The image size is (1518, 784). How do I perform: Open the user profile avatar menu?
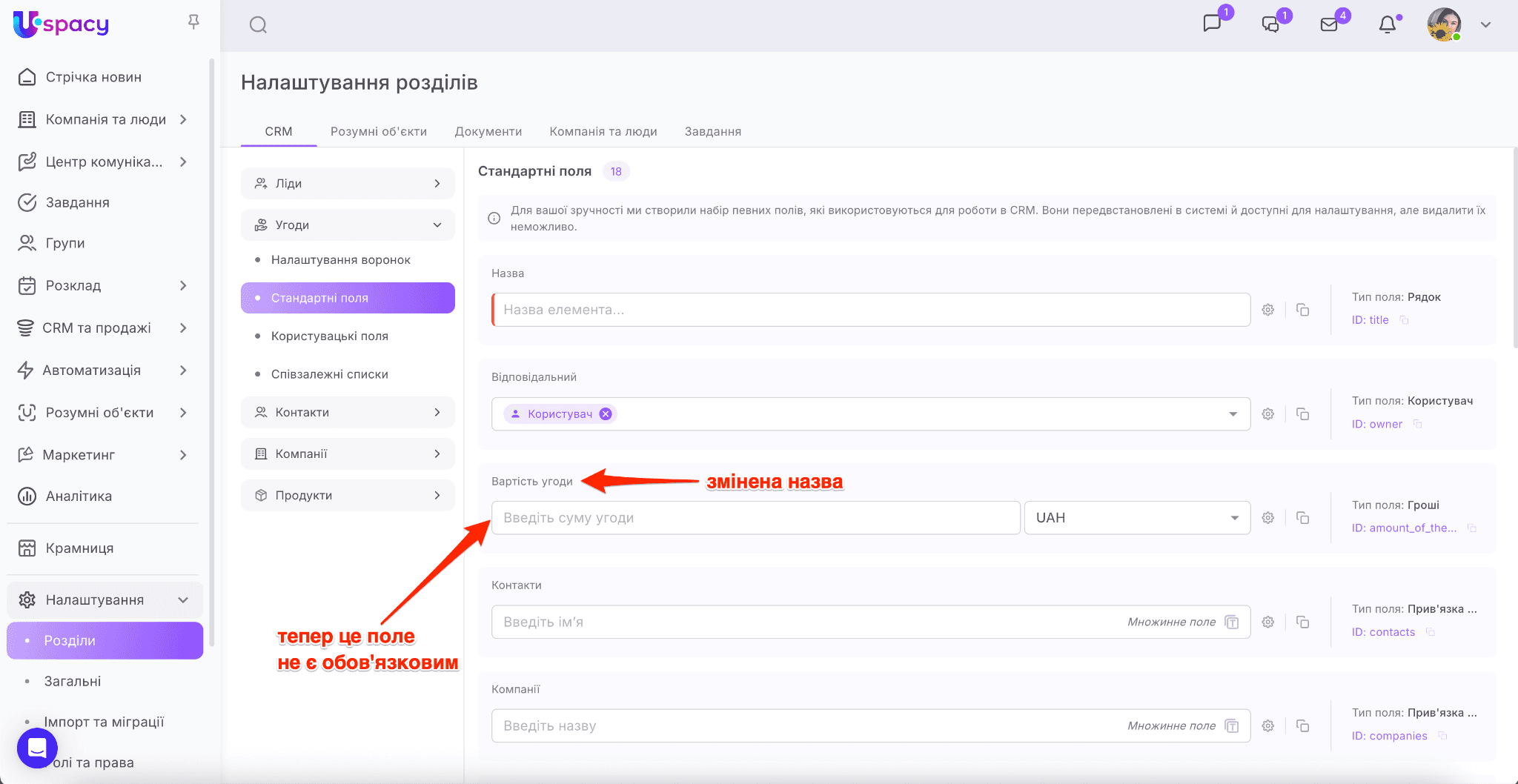tap(1444, 24)
